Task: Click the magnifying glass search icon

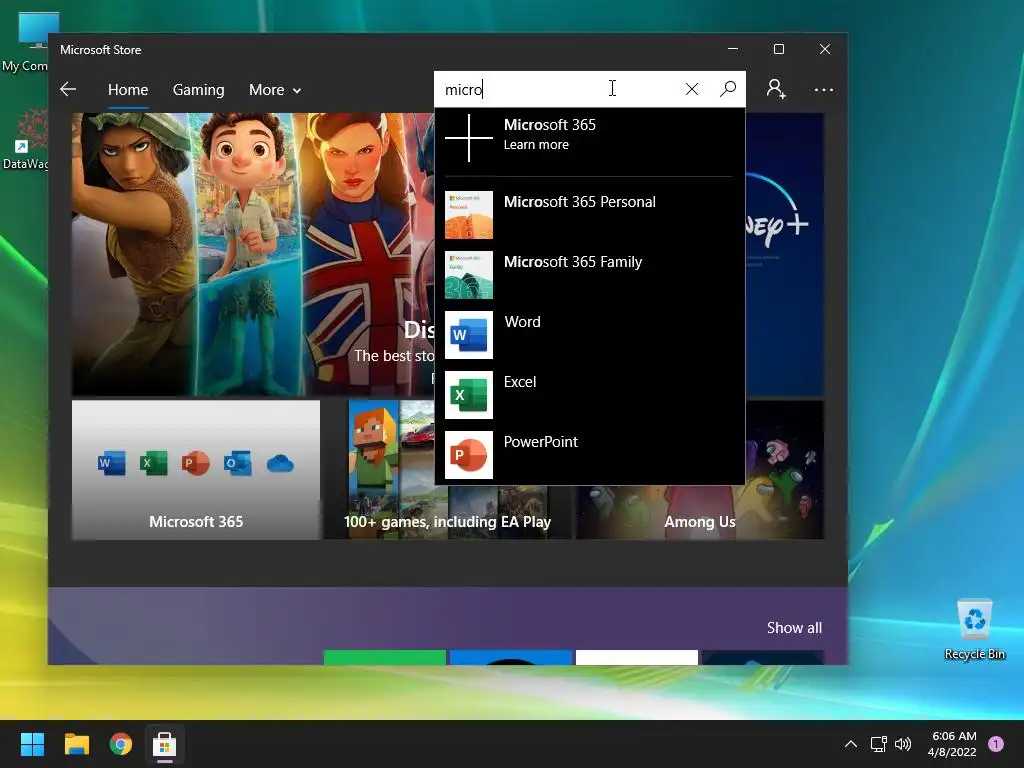Action: (x=728, y=89)
